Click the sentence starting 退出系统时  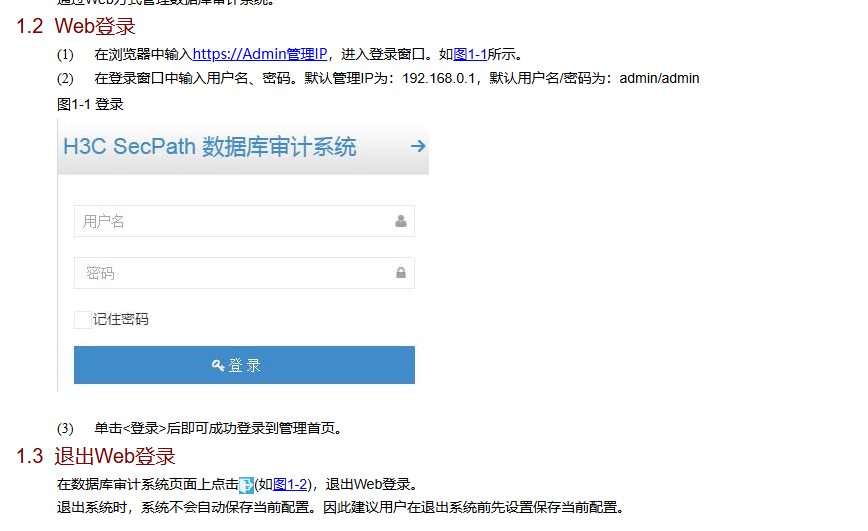click(x=340, y=507)
